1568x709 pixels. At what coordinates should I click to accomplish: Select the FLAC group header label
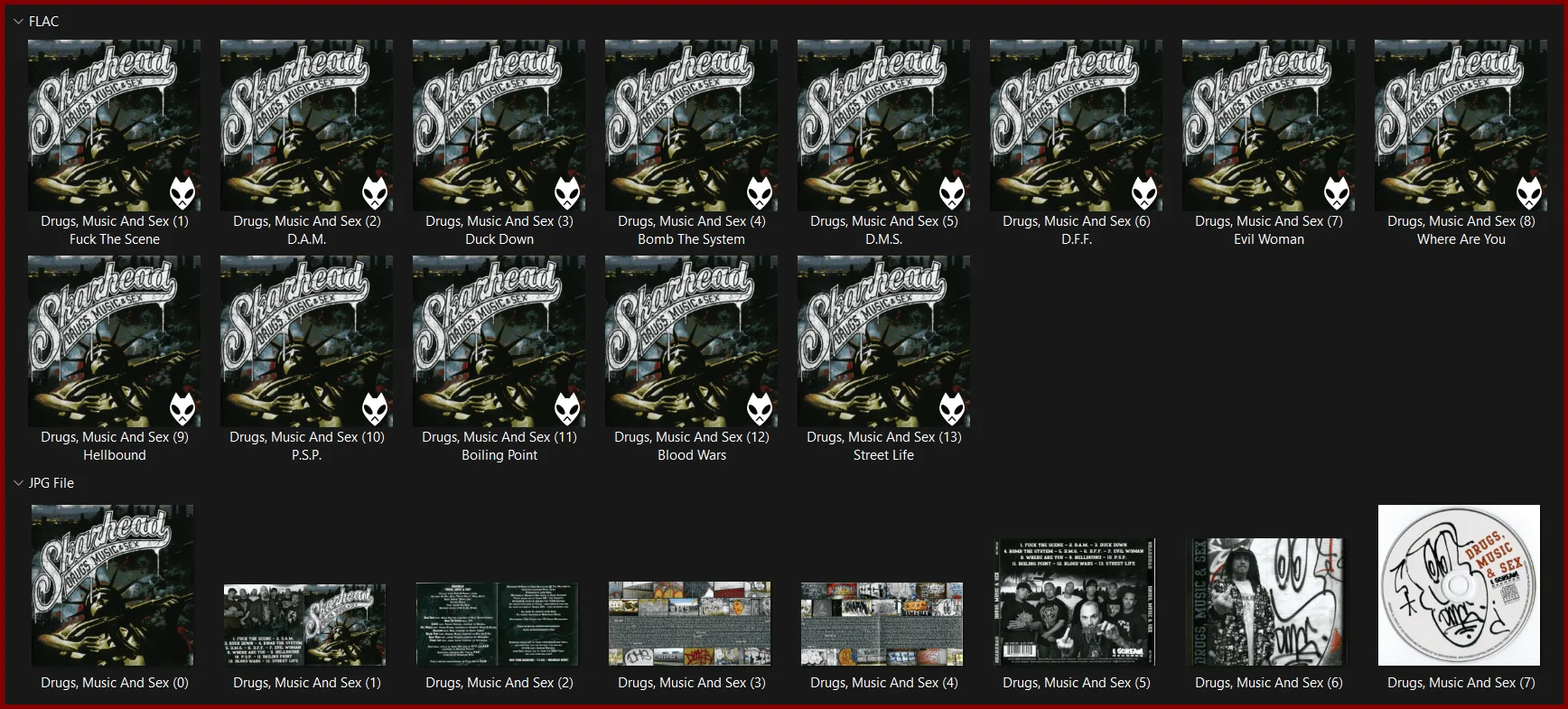coord(43,22)
